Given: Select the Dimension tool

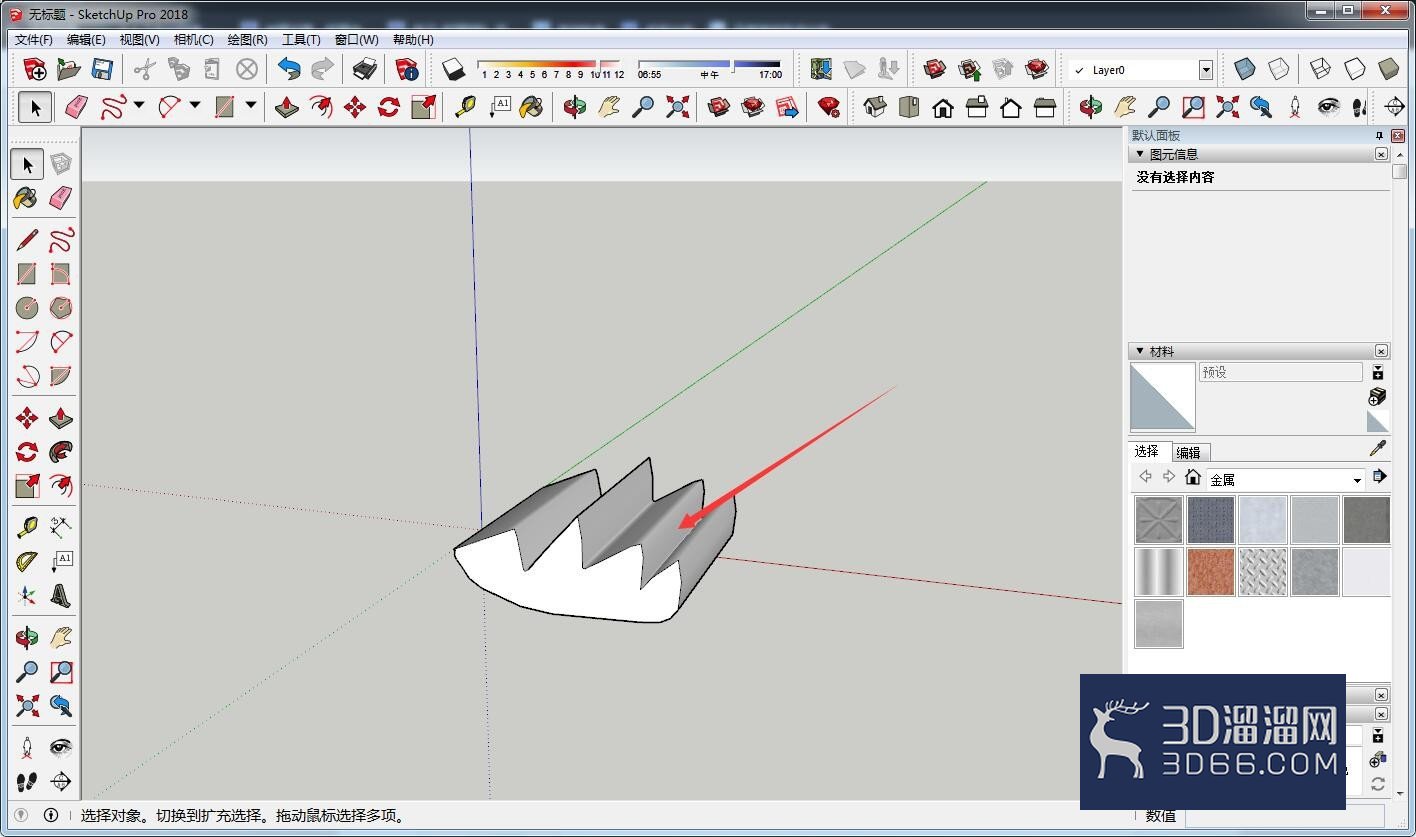Looking at the screenshot, I should pyautogui.click(x=61, y=527).
